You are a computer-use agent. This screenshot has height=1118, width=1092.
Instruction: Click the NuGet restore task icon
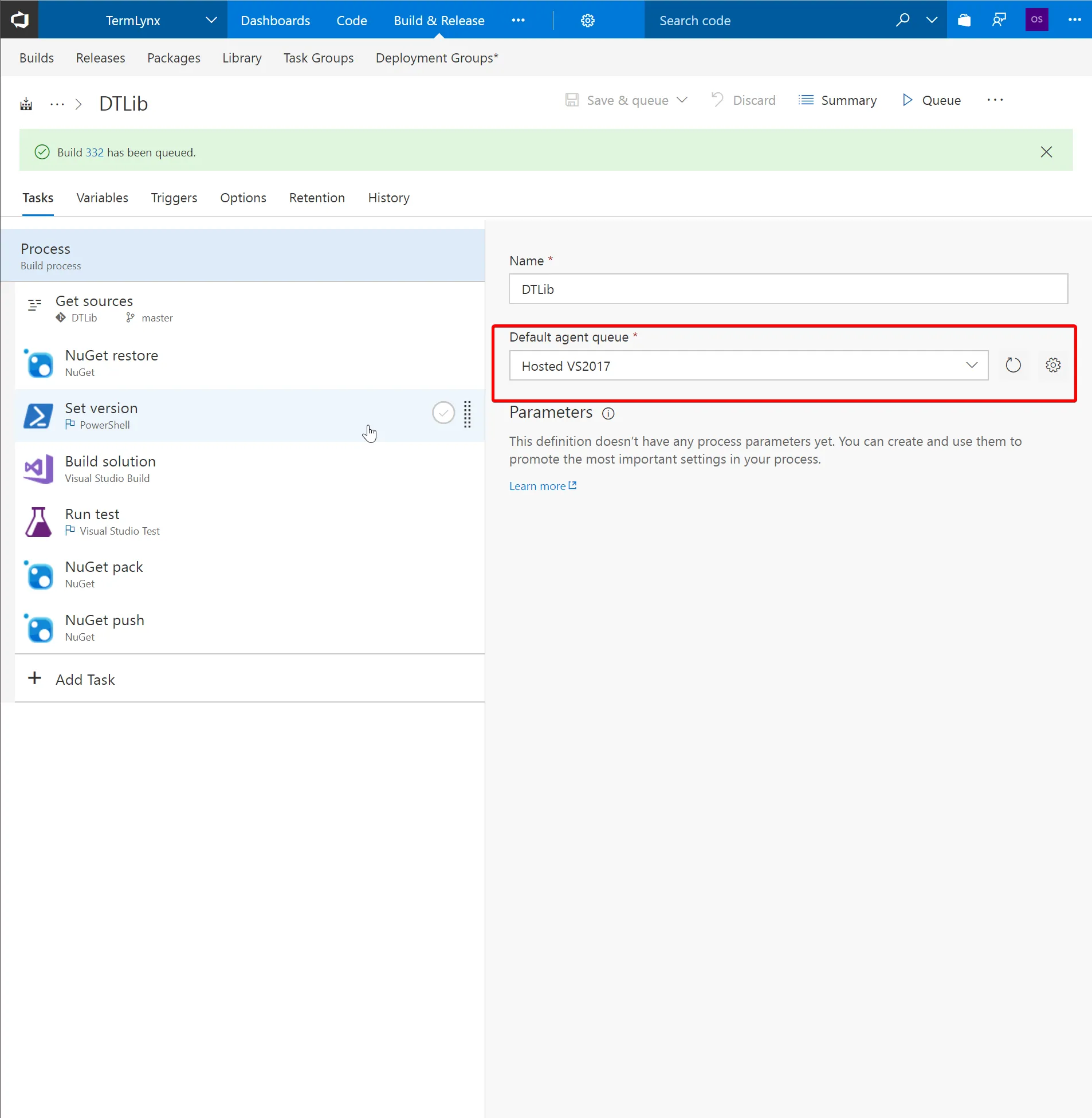38,364
